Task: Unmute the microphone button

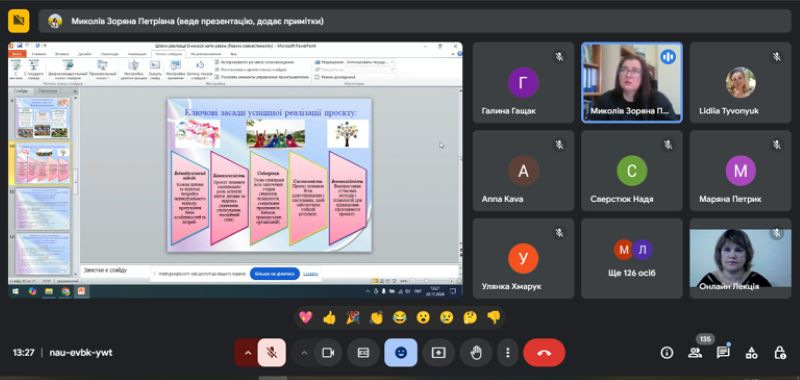Action: coord(271,352)
